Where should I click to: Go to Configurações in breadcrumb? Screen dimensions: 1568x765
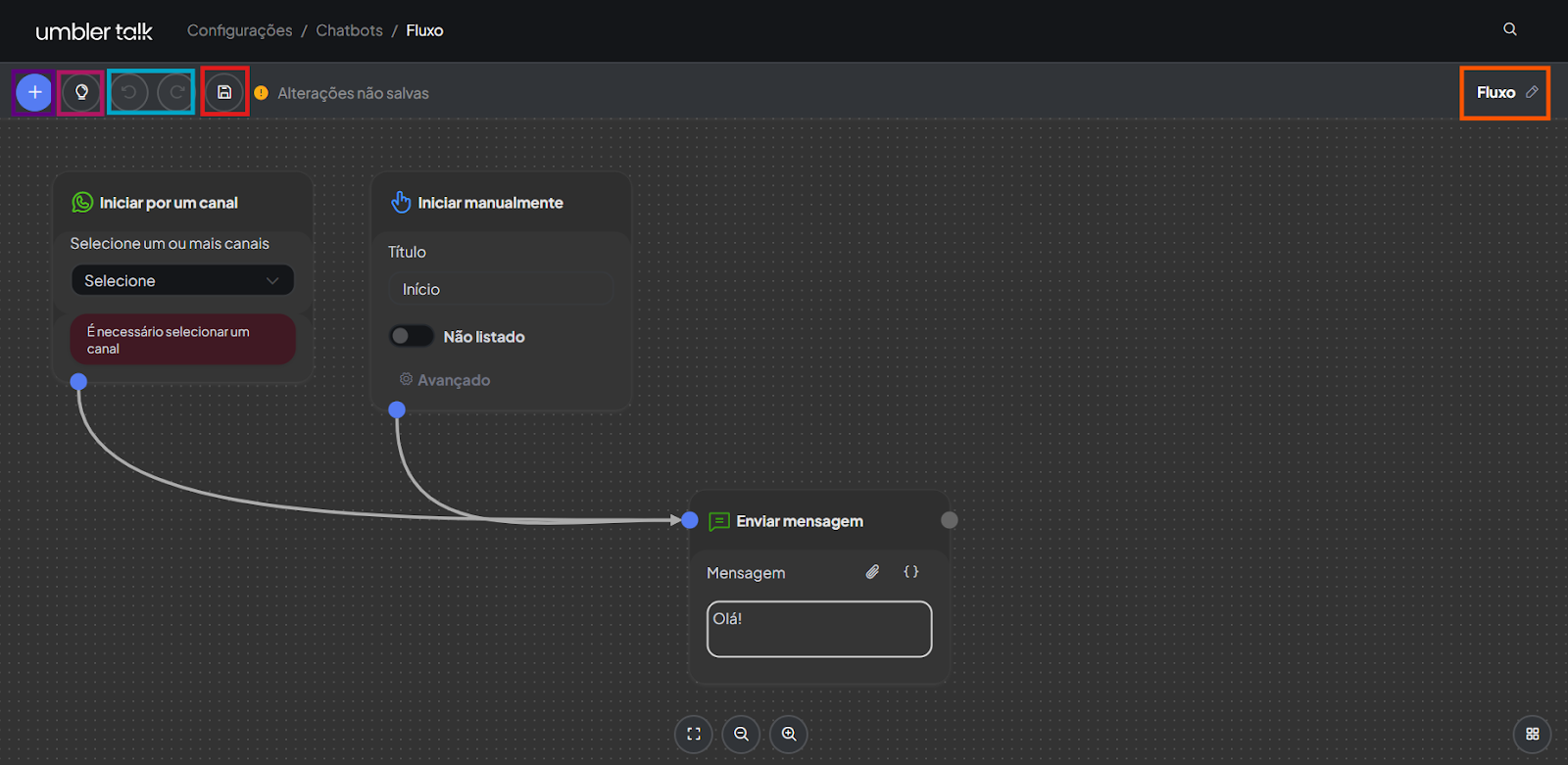[239, 30]
